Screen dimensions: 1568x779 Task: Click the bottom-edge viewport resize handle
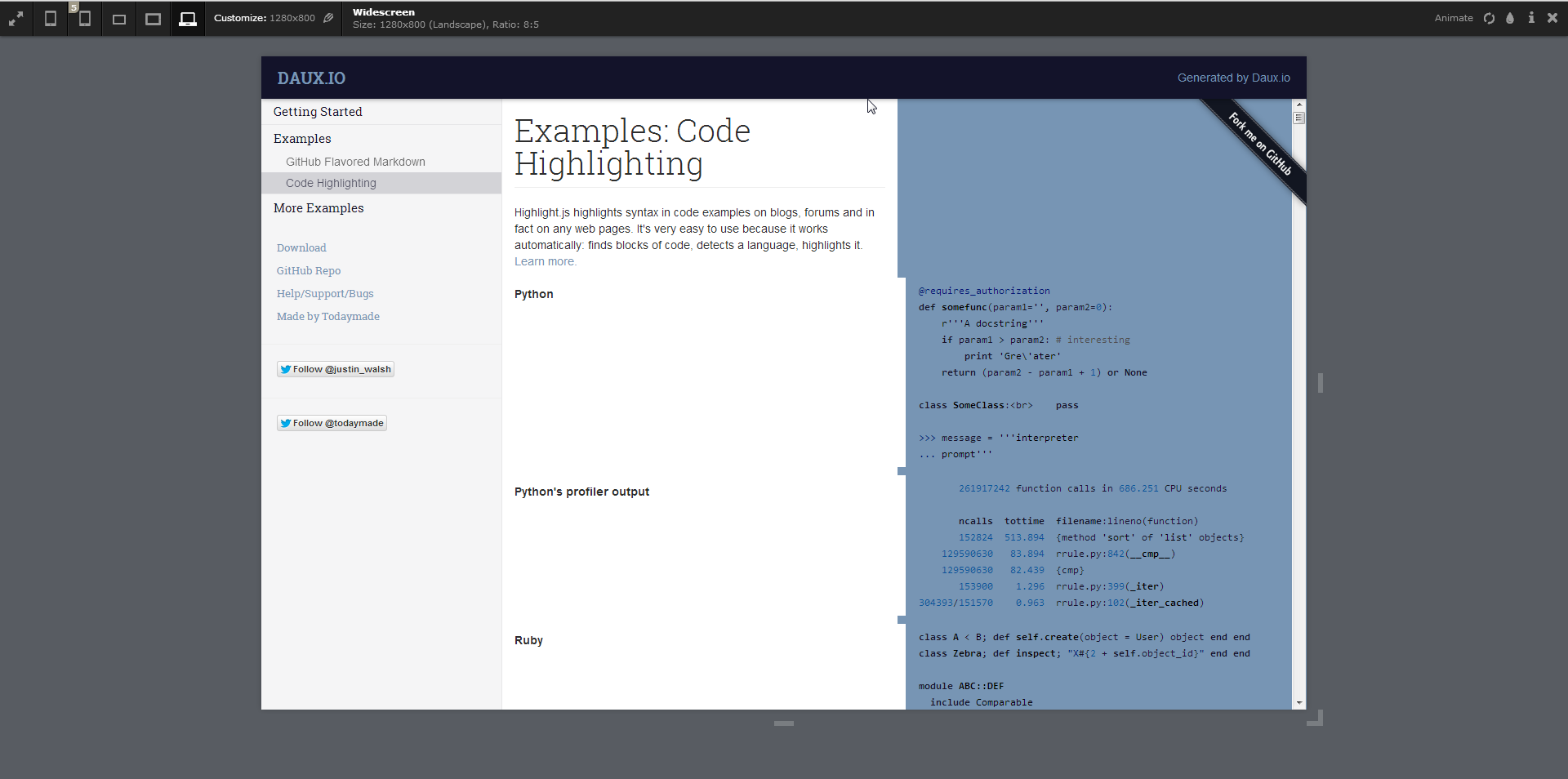click(784, 723)
